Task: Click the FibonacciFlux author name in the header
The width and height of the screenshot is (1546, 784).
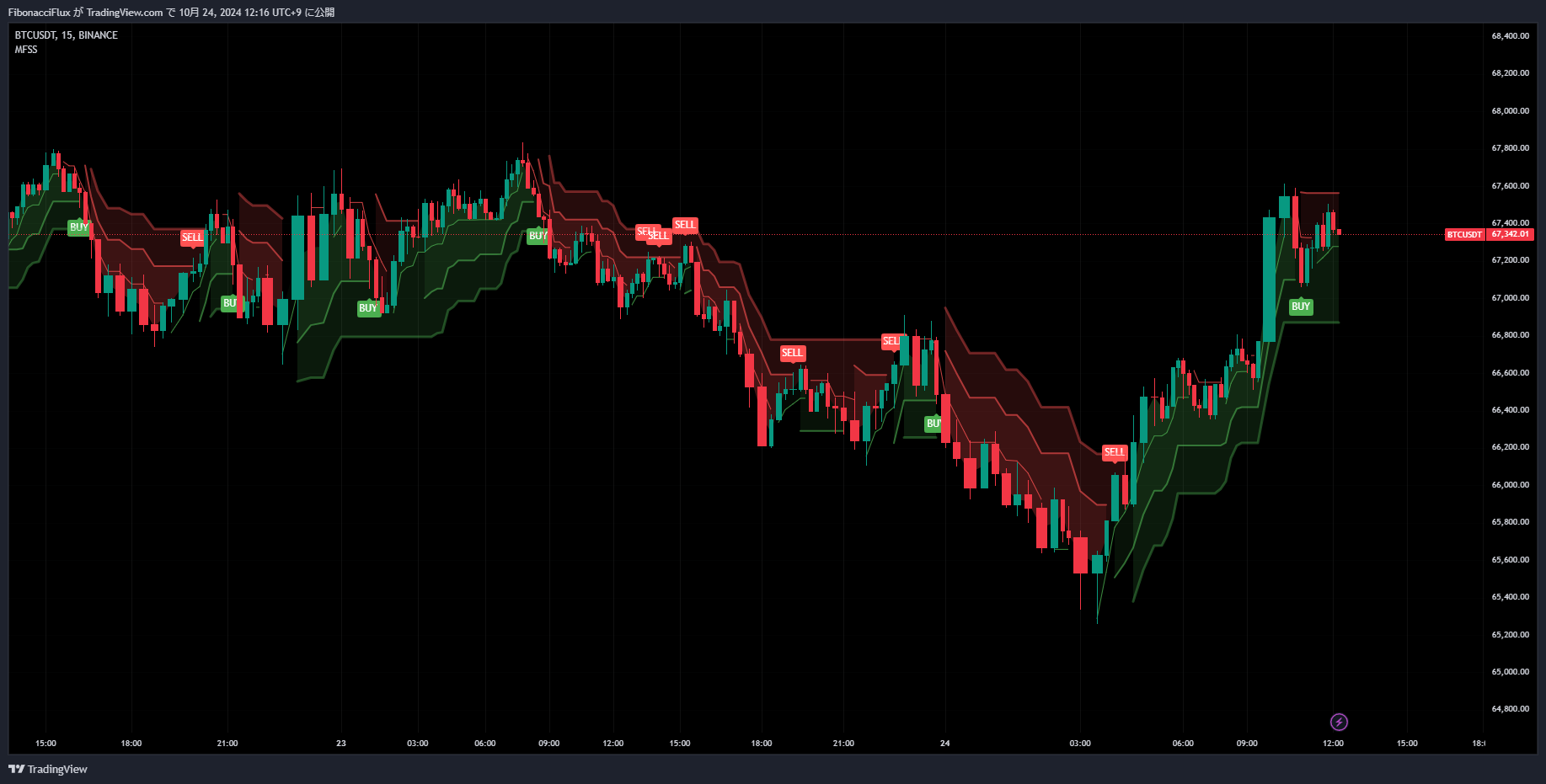Action: pos(39,13)
